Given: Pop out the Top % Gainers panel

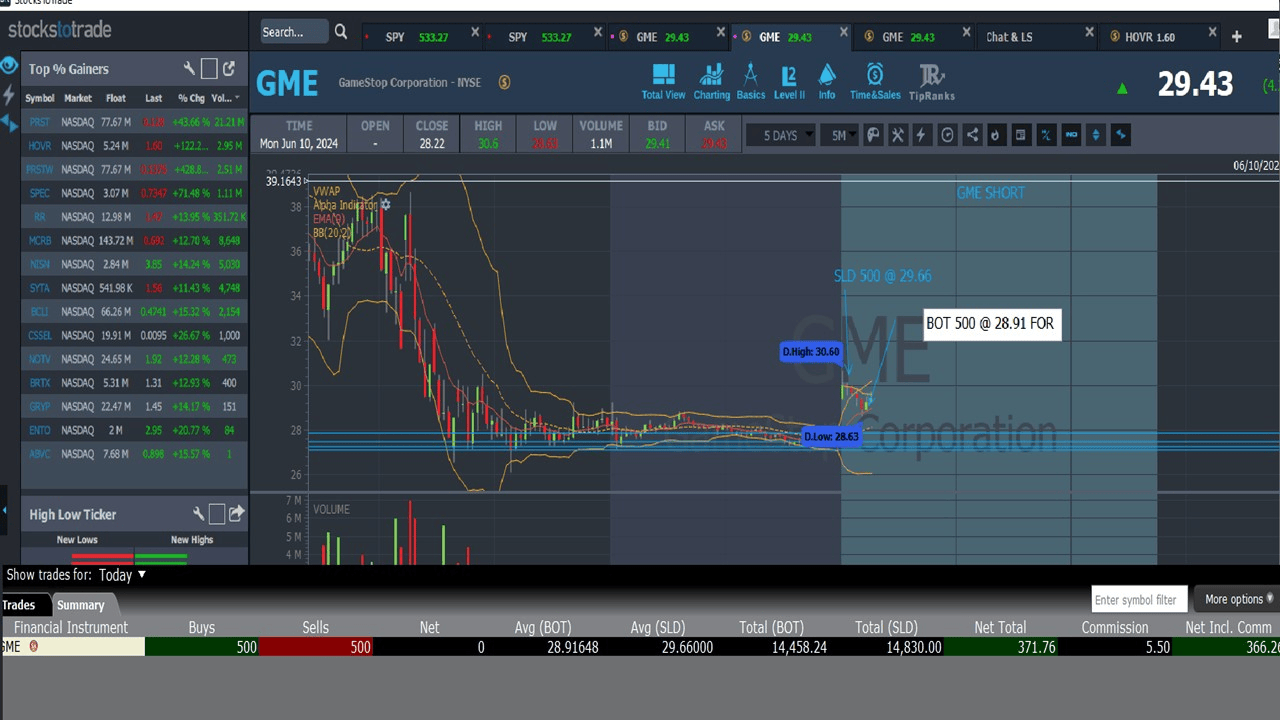Looking at the screenshot, I should (229, 68).
